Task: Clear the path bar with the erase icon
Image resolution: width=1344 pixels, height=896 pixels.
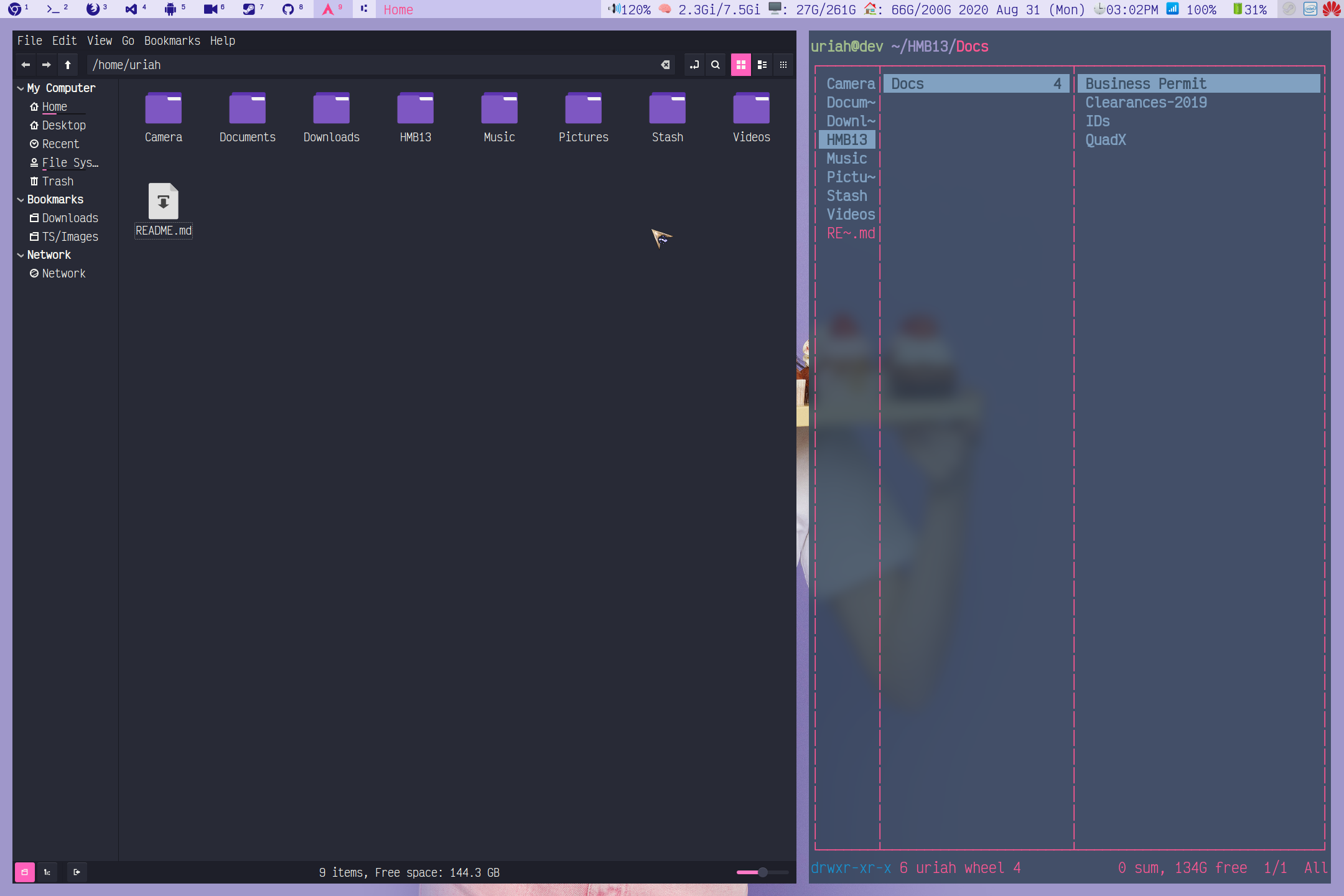Action: (x=665, y=65)
